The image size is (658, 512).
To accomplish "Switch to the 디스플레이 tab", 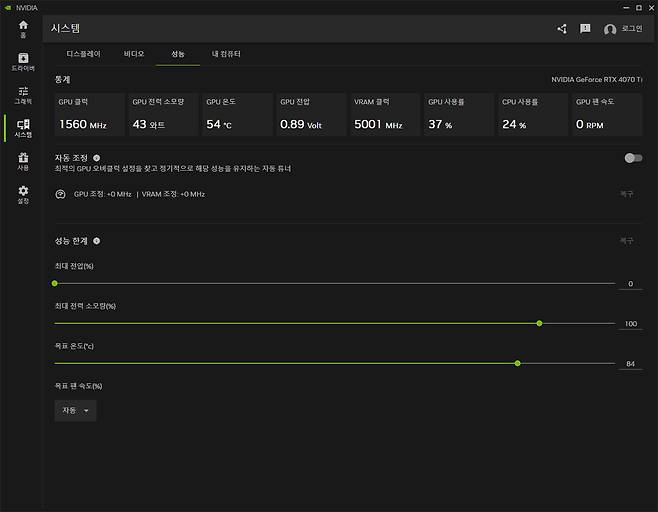I will tap(84, 53).
